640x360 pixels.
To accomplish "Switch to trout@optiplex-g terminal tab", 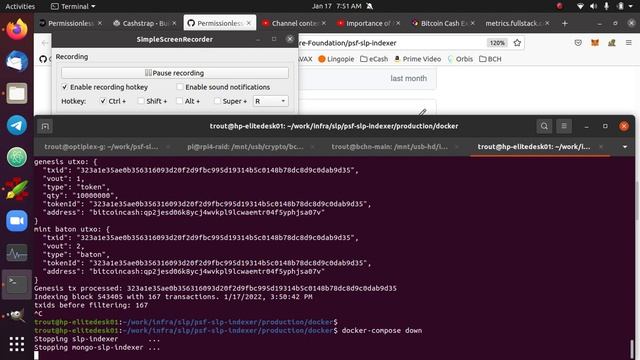I will point(101,147).
